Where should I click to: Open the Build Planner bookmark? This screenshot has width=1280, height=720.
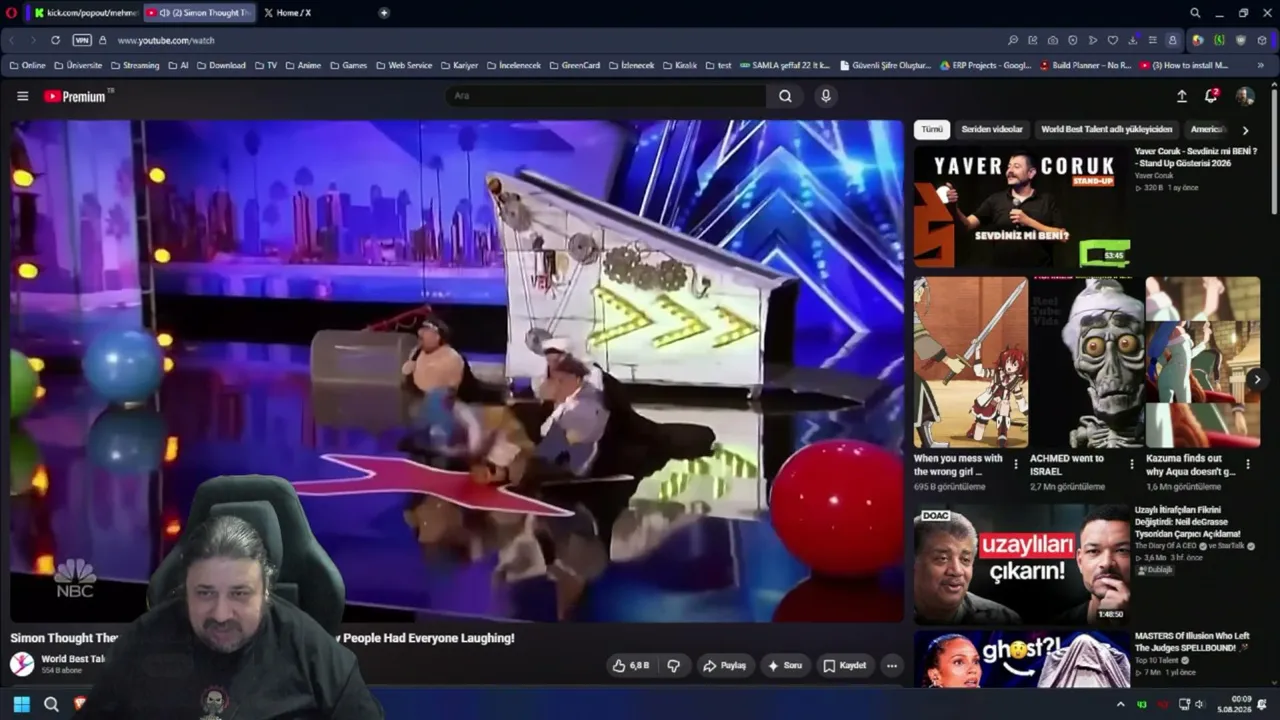point(1085,65)
